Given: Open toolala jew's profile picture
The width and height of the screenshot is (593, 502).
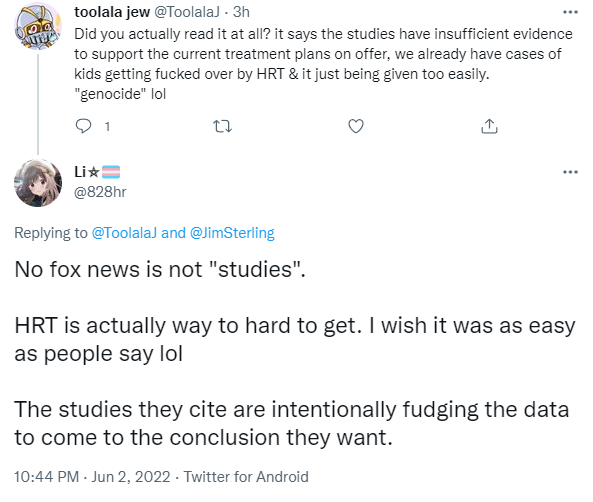Looking at the screenshot, I should [38, 26].
